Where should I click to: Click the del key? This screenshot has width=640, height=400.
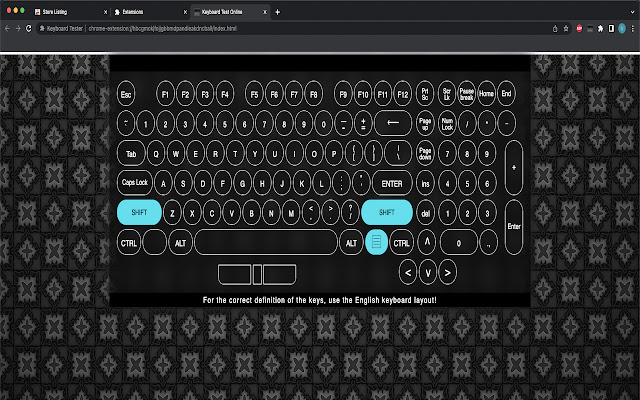(x=425, y=213)
